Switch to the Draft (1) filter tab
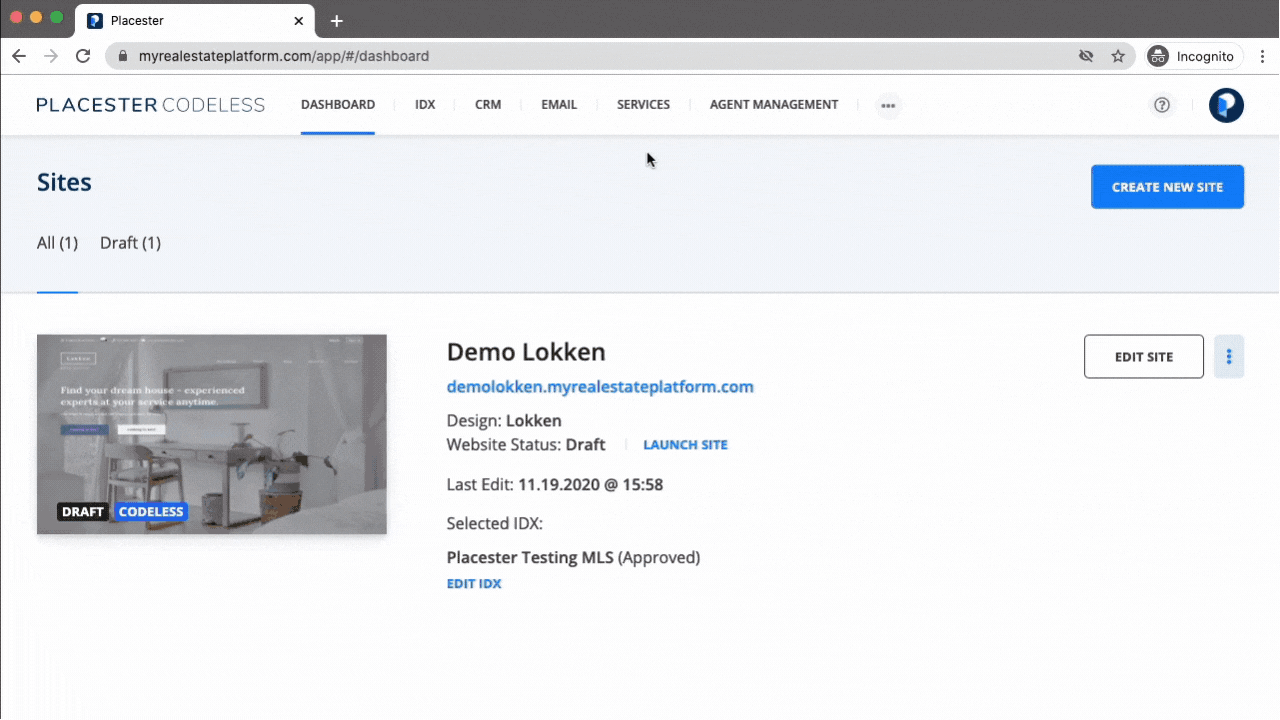Viewport: 1280px width, 720px height. 129,243
